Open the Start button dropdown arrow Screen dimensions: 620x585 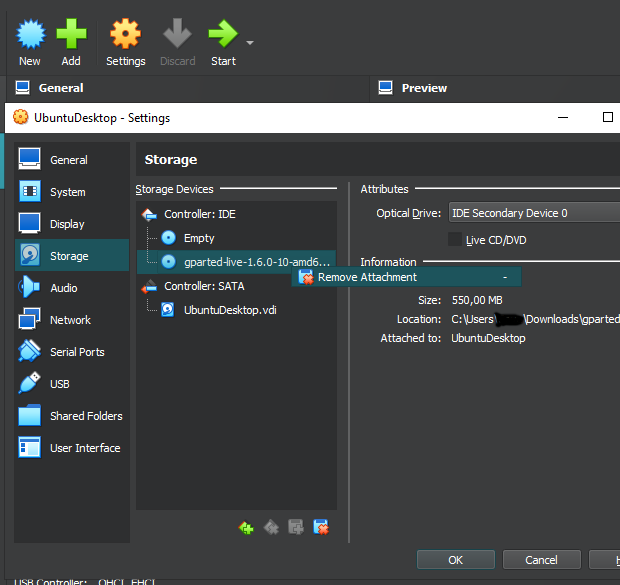(x=250, y=42)
